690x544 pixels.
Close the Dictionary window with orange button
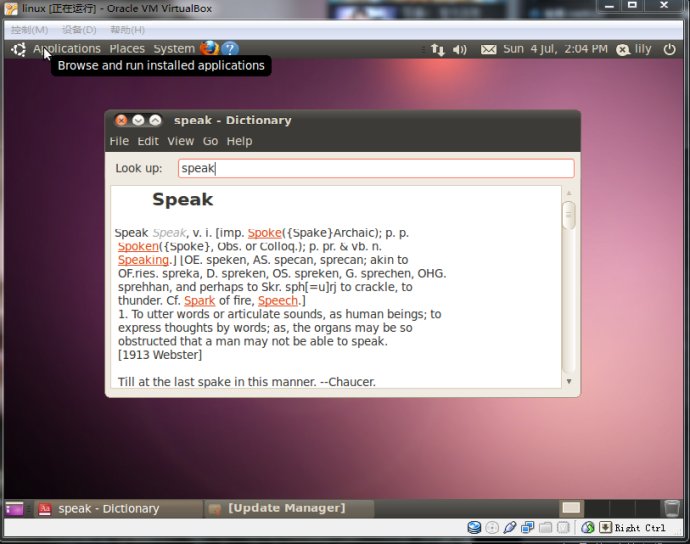[x=121, y=120]
